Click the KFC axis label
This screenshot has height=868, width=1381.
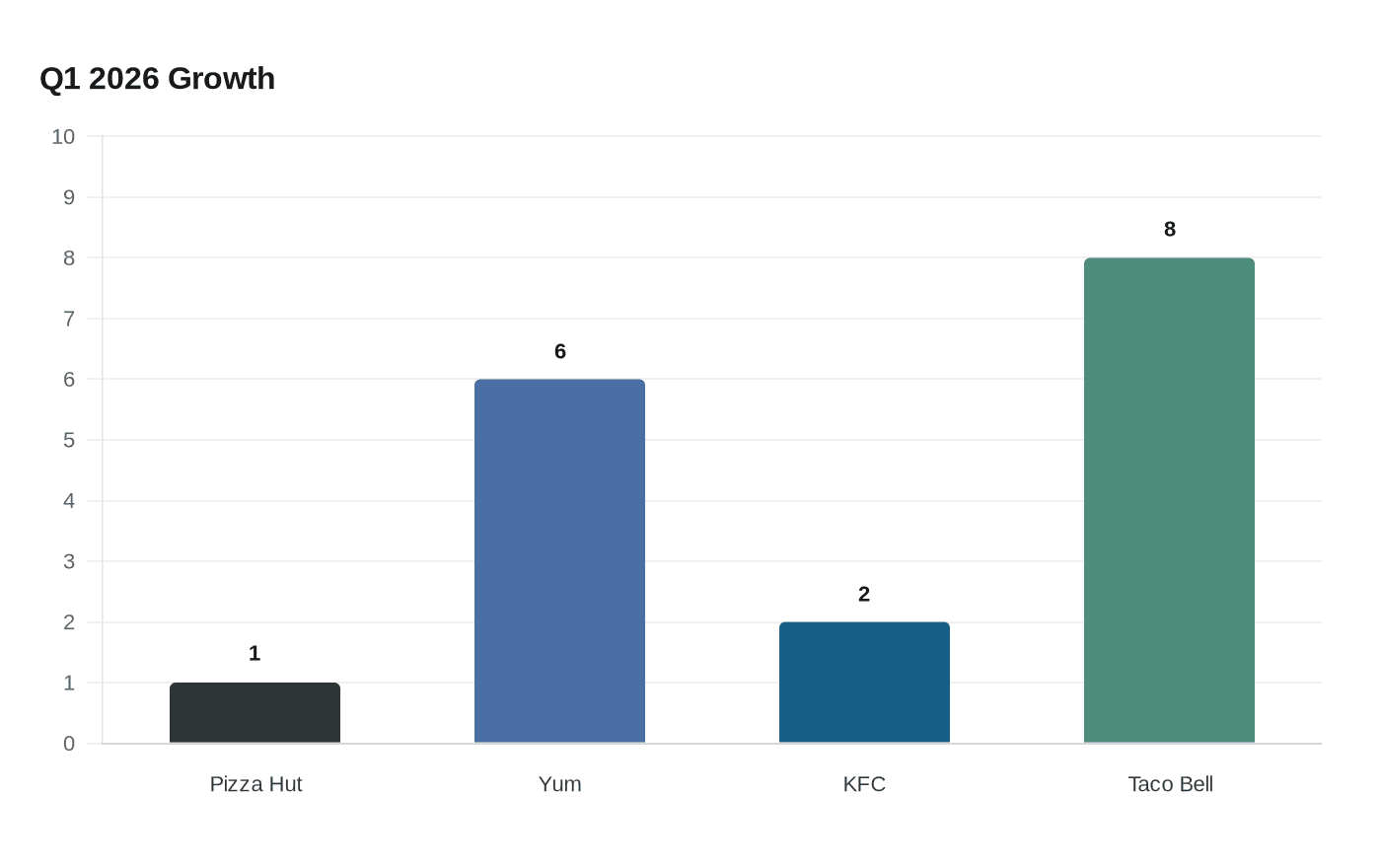pyautogui.click(x=864, y=784)
